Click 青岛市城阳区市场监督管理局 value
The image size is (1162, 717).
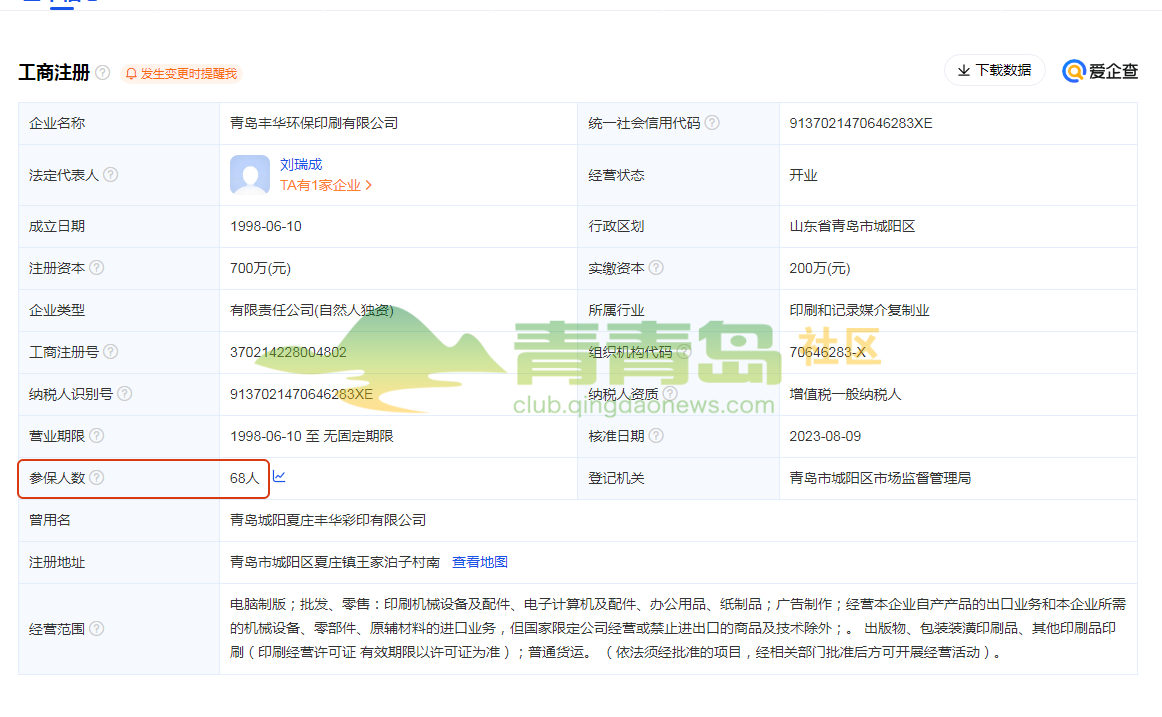(x=880, y=478)
